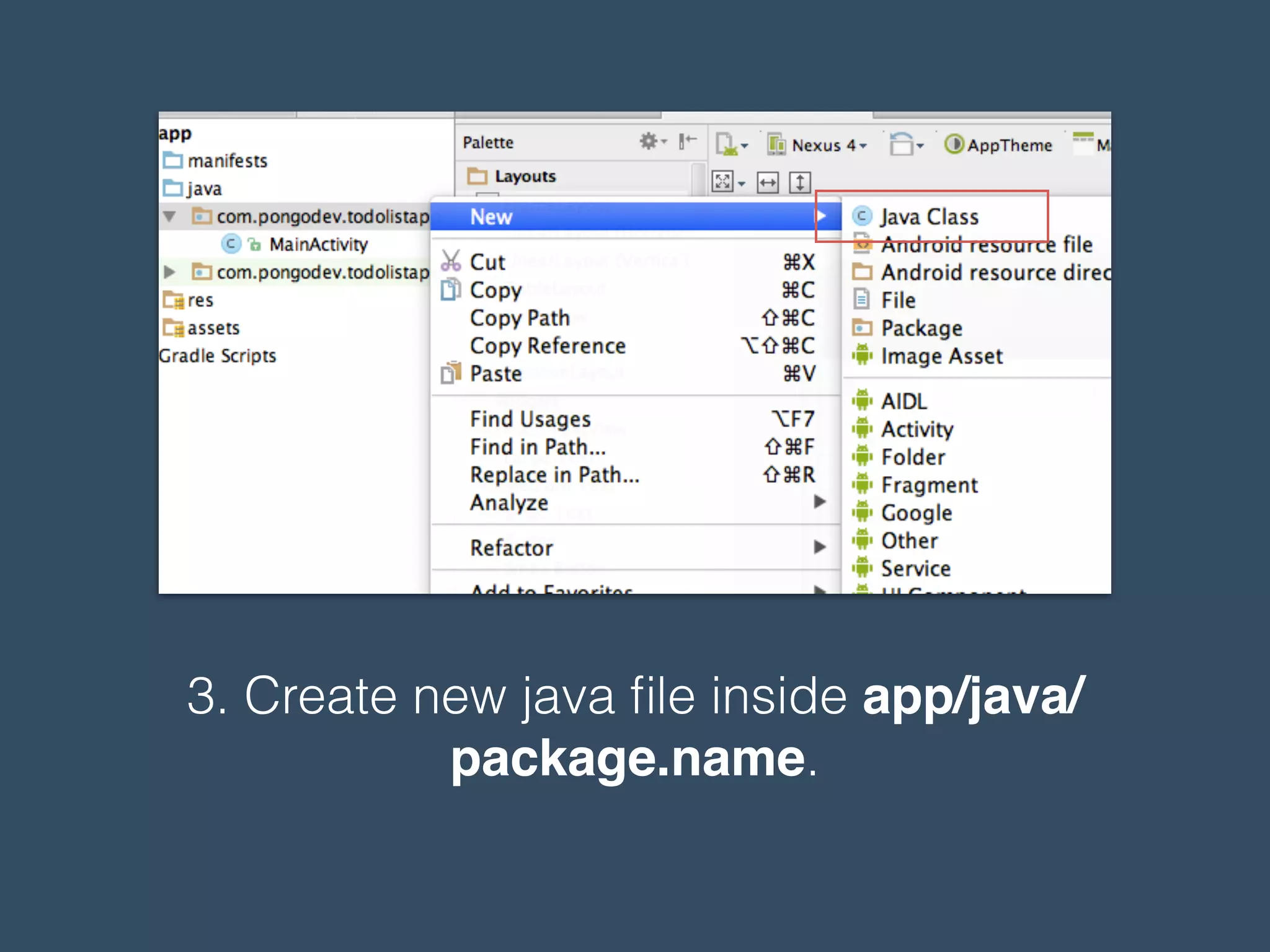Toggle fill height vertical arrows icon
Image resolution: width=1270 pixels, height=952 pixels.
[800, 182]
